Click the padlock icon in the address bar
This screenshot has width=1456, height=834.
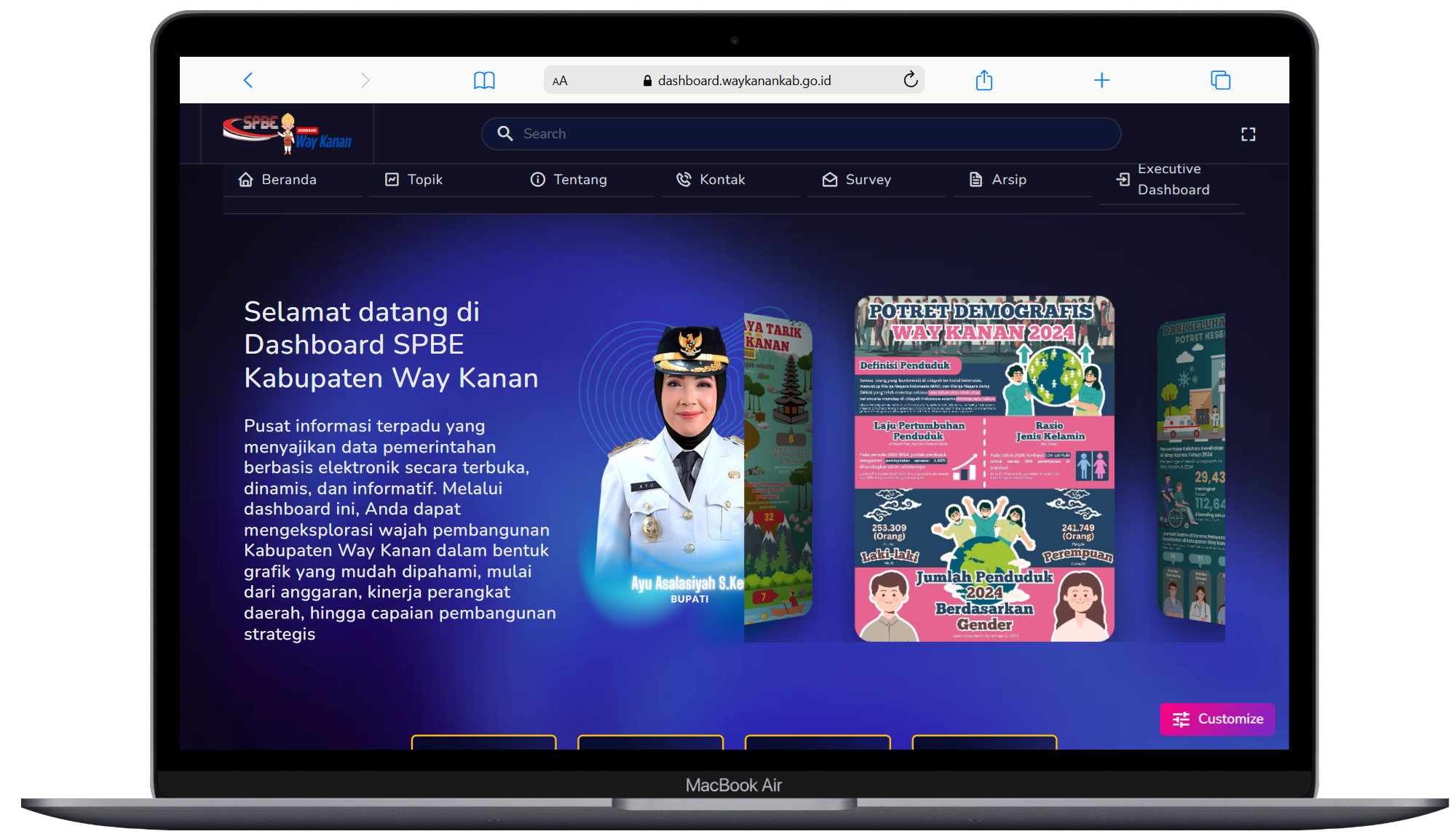(647, 81)
